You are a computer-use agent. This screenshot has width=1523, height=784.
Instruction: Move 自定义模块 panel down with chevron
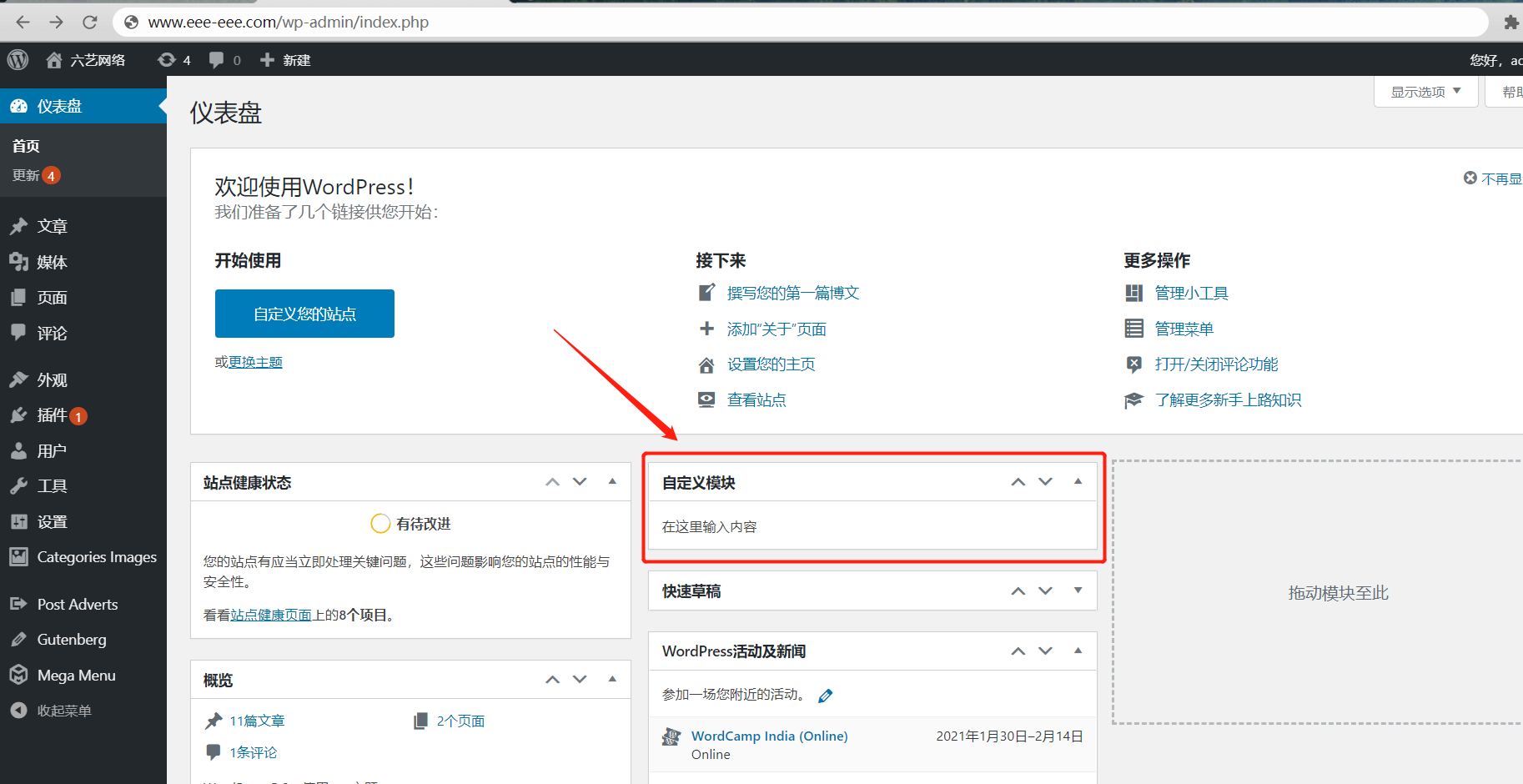(x=1045, y=482)
